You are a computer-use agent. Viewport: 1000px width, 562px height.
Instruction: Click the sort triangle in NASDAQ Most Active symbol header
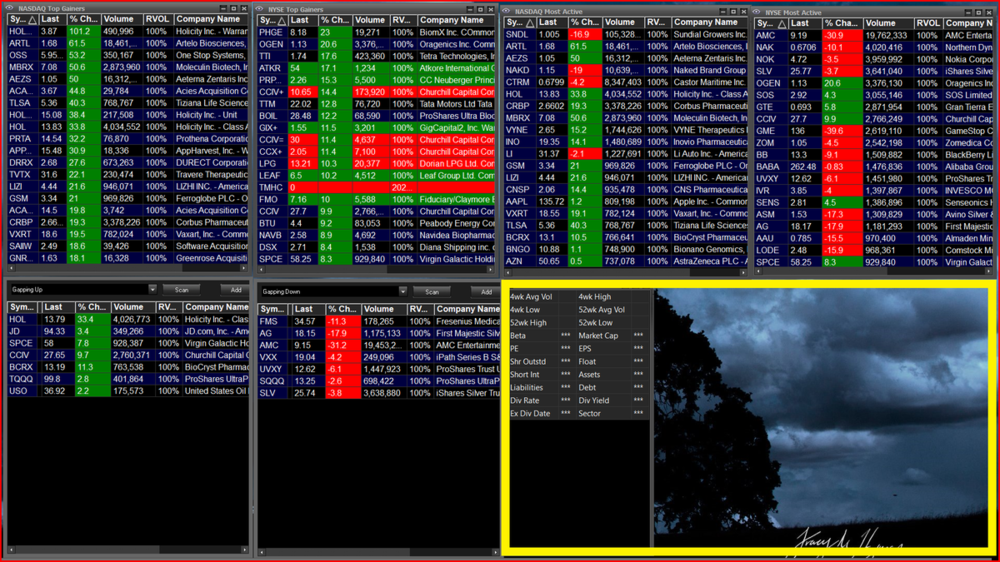[529, 23]
